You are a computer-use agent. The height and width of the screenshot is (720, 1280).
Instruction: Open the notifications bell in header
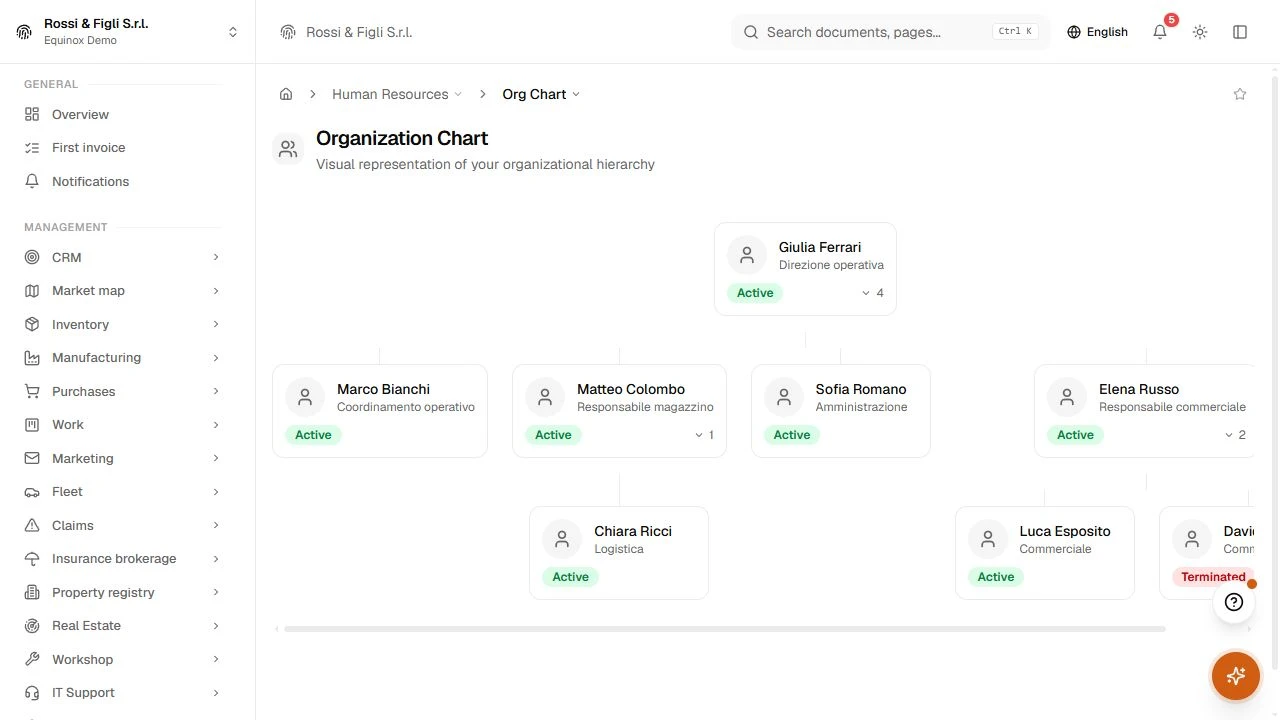[x=1160, y=32]
